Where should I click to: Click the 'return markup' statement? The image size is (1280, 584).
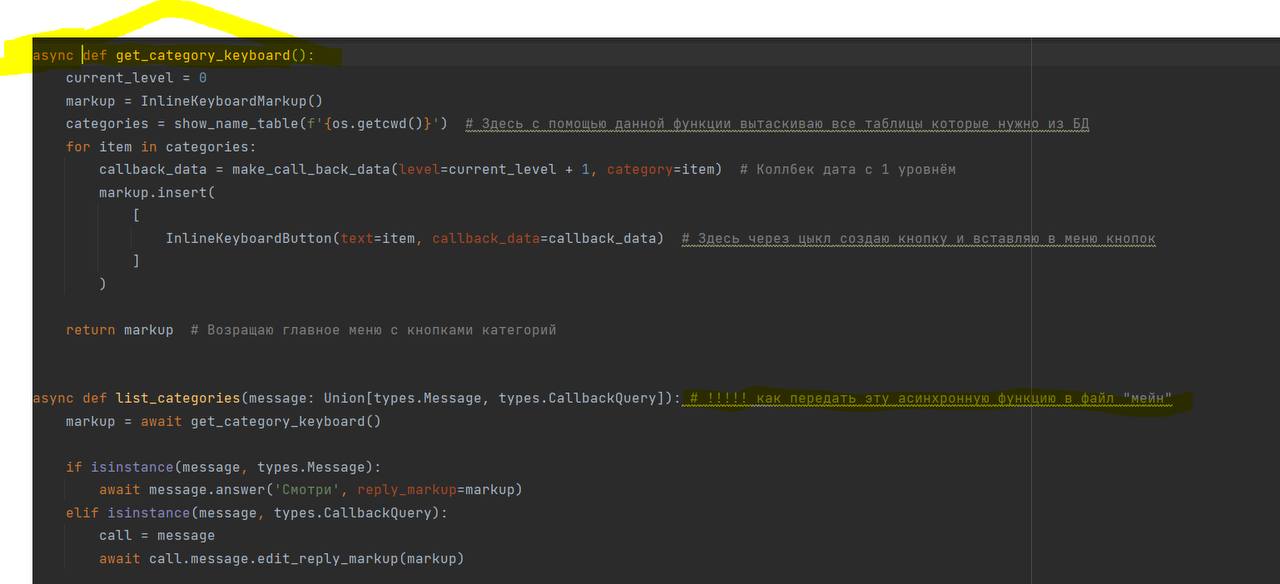(x=119, y=329)
